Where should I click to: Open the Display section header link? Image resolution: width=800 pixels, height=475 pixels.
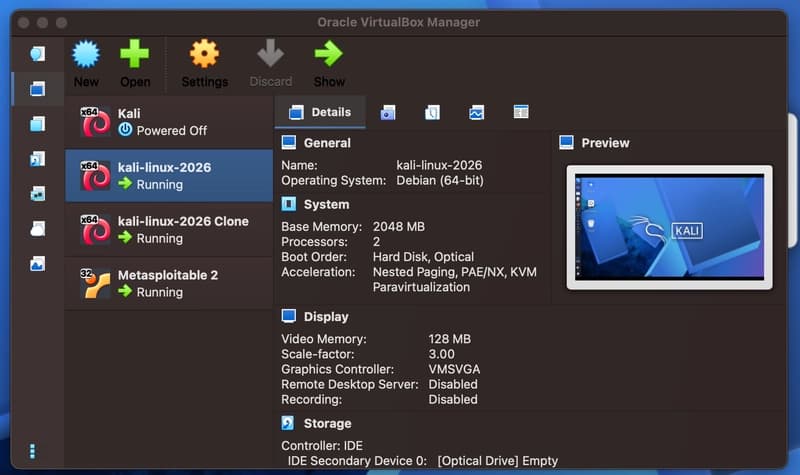[326, 317]
